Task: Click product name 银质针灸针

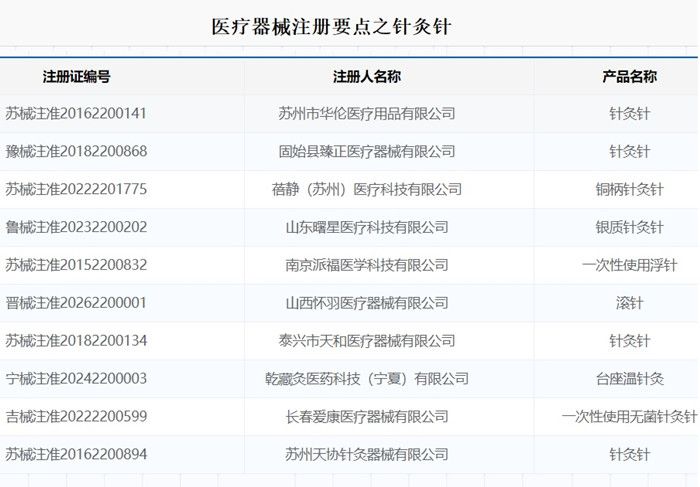Action: click(629, 228)
